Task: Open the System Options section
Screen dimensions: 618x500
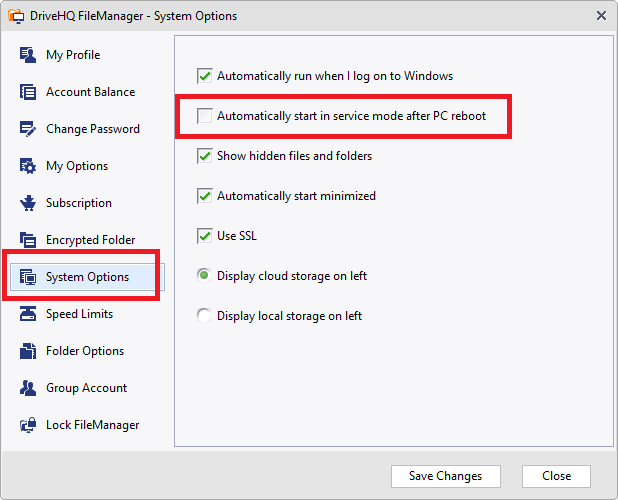Action: point(86,277)
